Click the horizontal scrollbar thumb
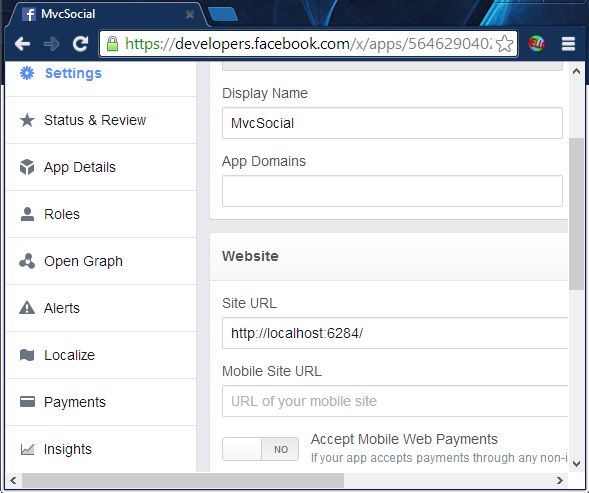 (183, 480)
